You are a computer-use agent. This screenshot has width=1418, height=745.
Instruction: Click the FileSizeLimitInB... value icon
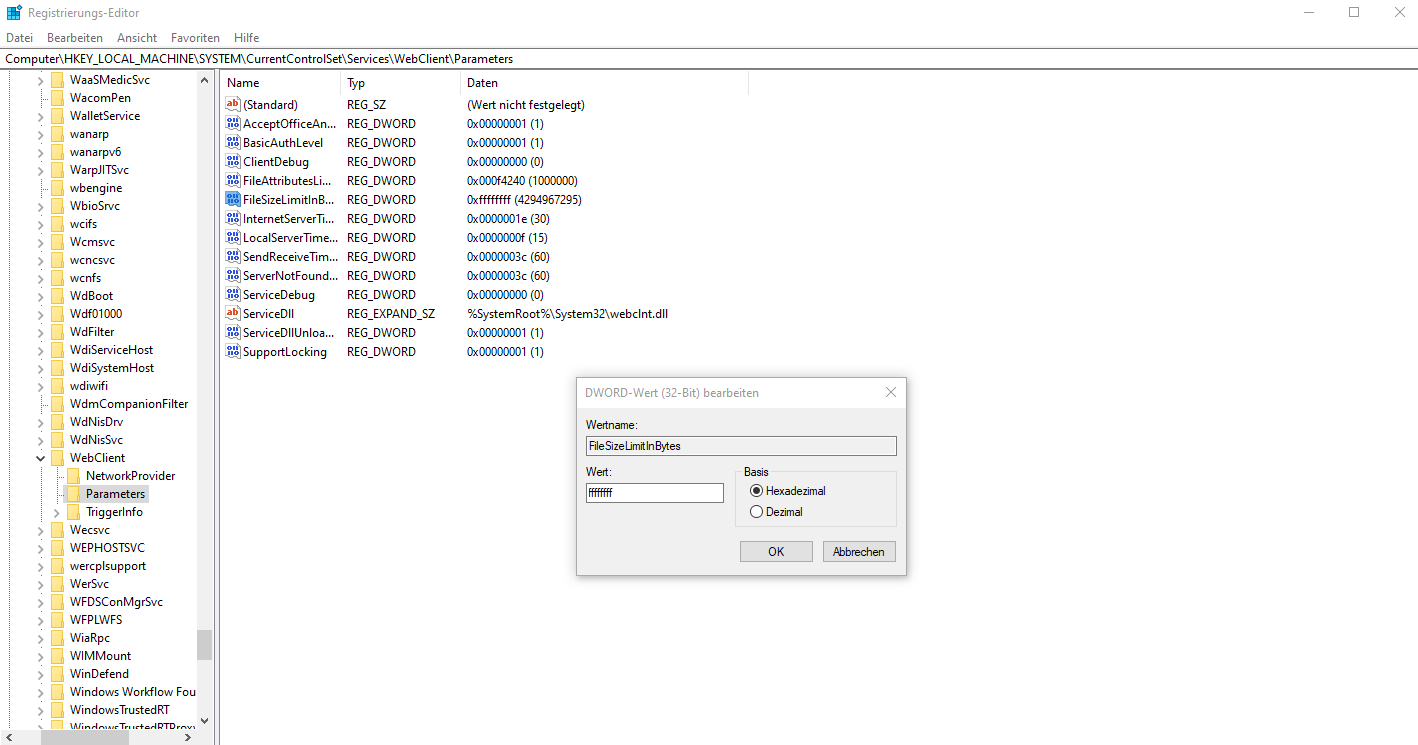point(233,199)
